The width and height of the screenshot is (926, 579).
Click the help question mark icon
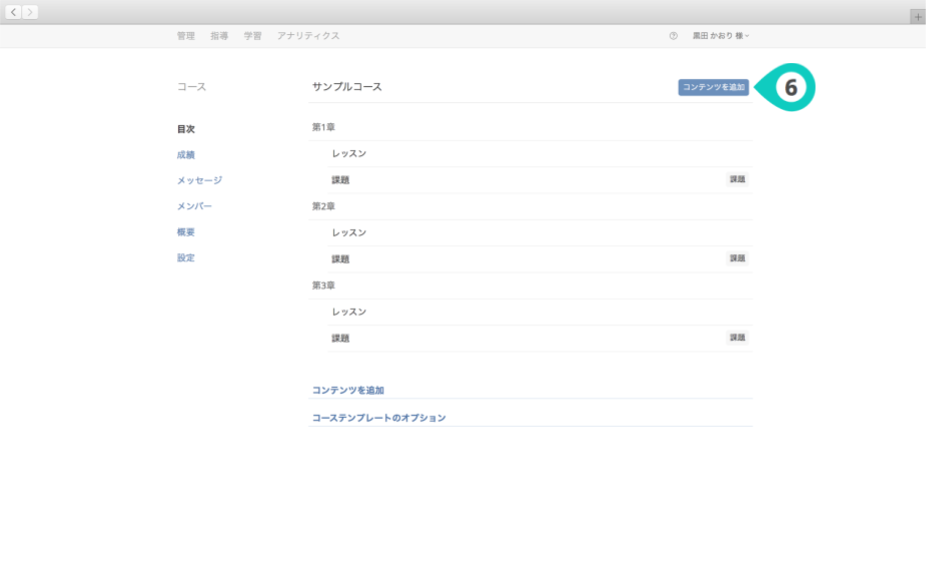pyautogui.click(x=673, y=36)
